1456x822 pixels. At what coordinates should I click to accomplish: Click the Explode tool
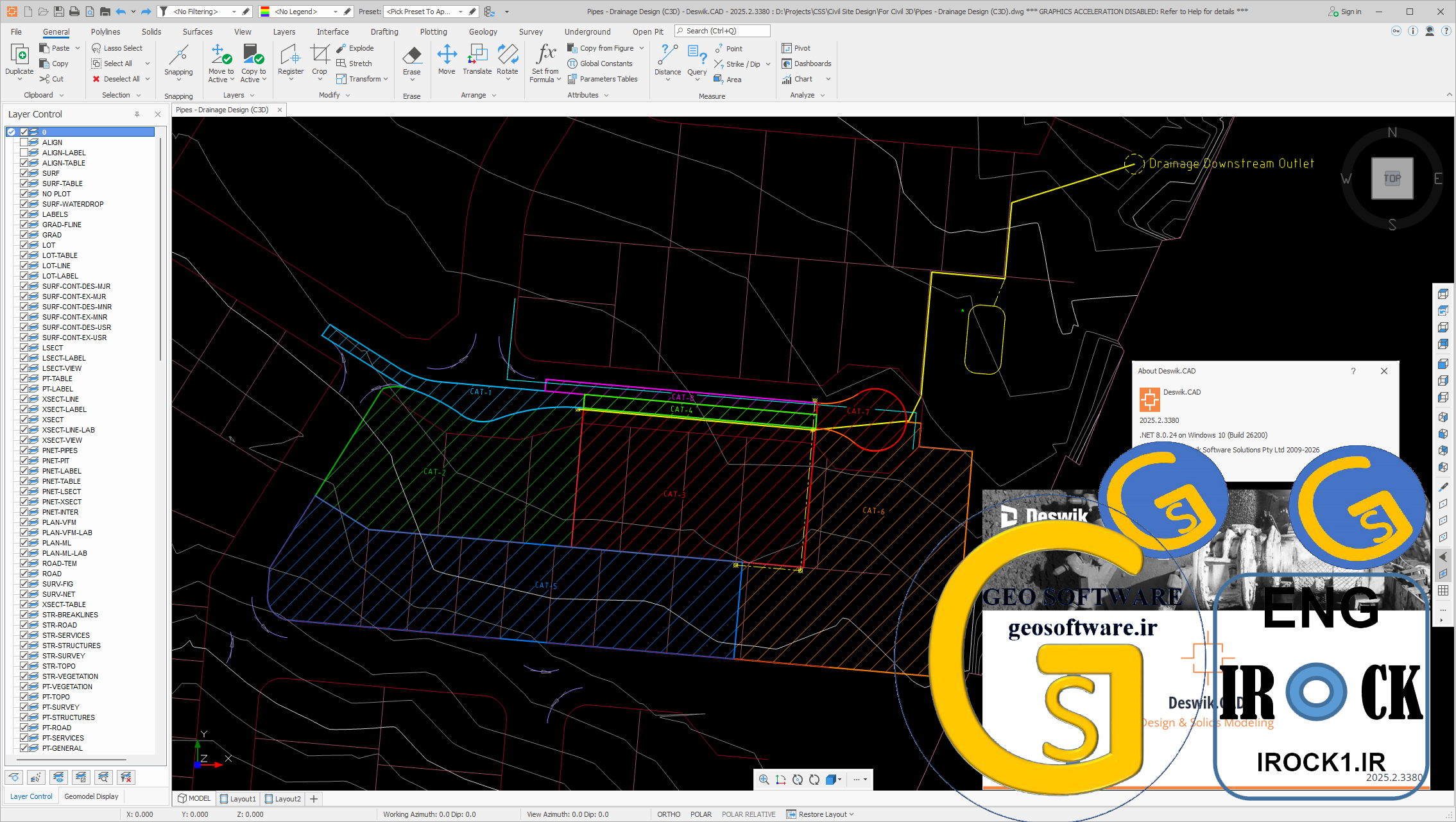pos(355,48)
